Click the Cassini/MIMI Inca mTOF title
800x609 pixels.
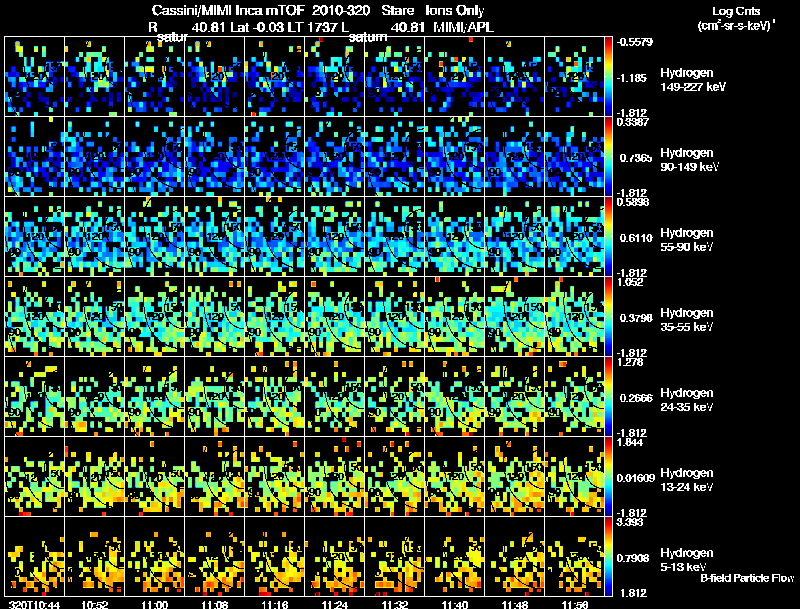(x=228, y=10)
